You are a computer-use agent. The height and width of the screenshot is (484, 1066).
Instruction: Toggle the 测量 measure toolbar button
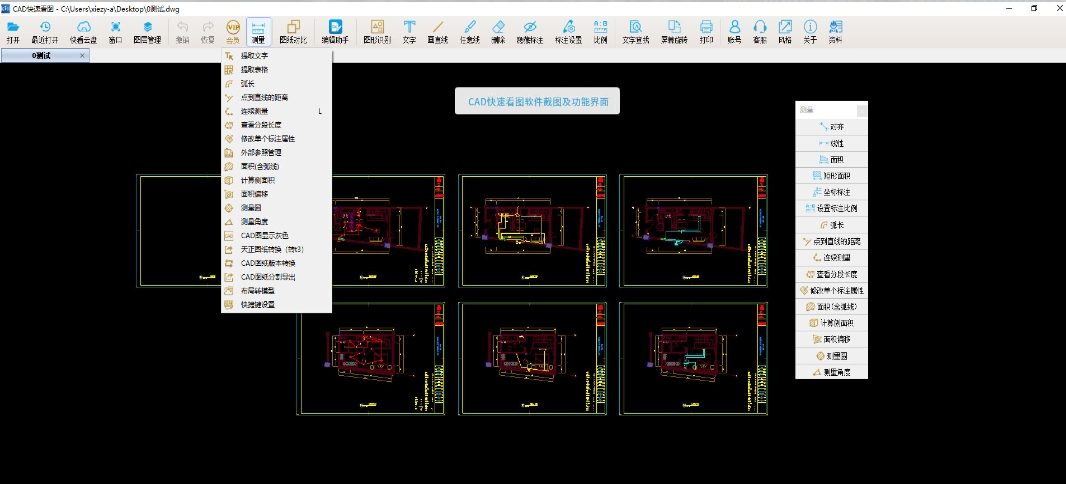click(258, 32)
